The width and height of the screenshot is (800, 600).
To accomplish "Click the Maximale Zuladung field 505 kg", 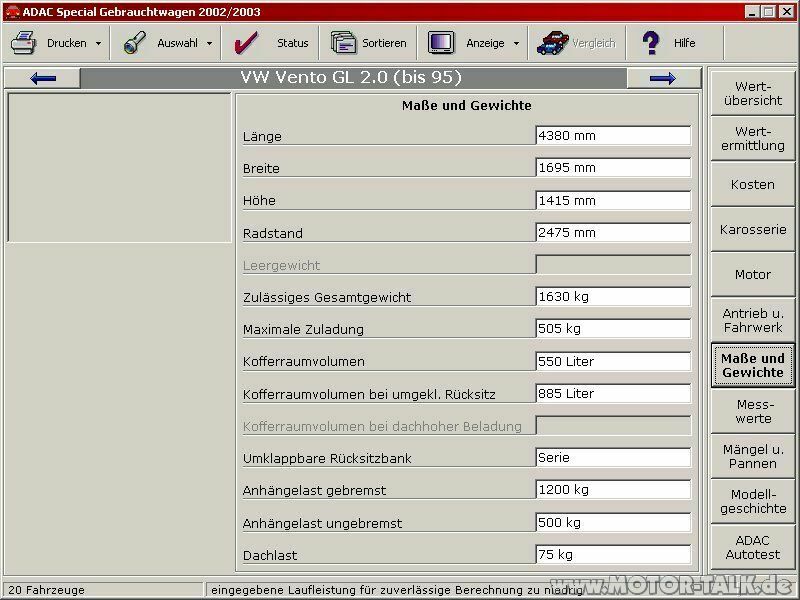I will click(x=613, y=329).
